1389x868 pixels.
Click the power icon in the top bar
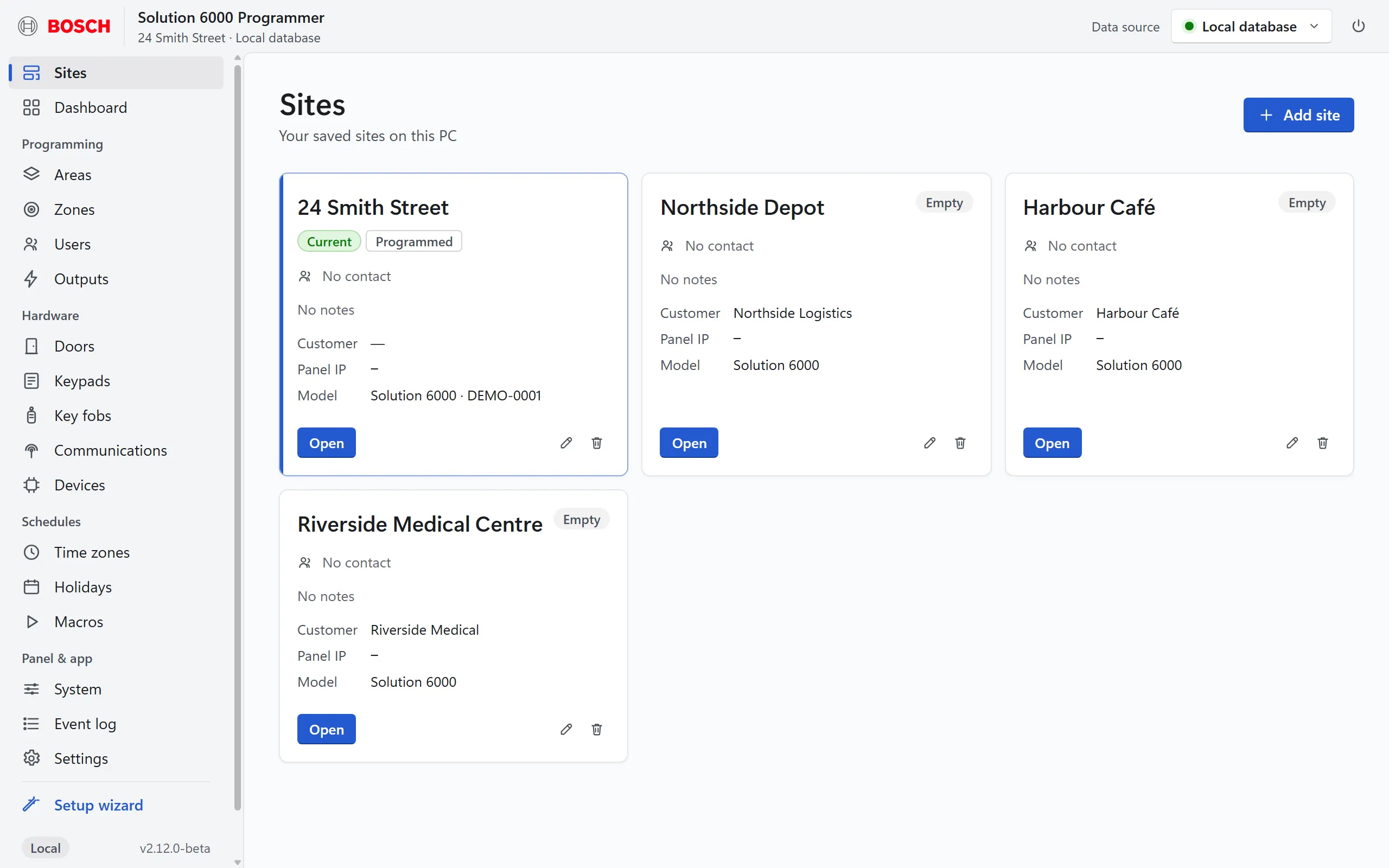click(1358, 27)
